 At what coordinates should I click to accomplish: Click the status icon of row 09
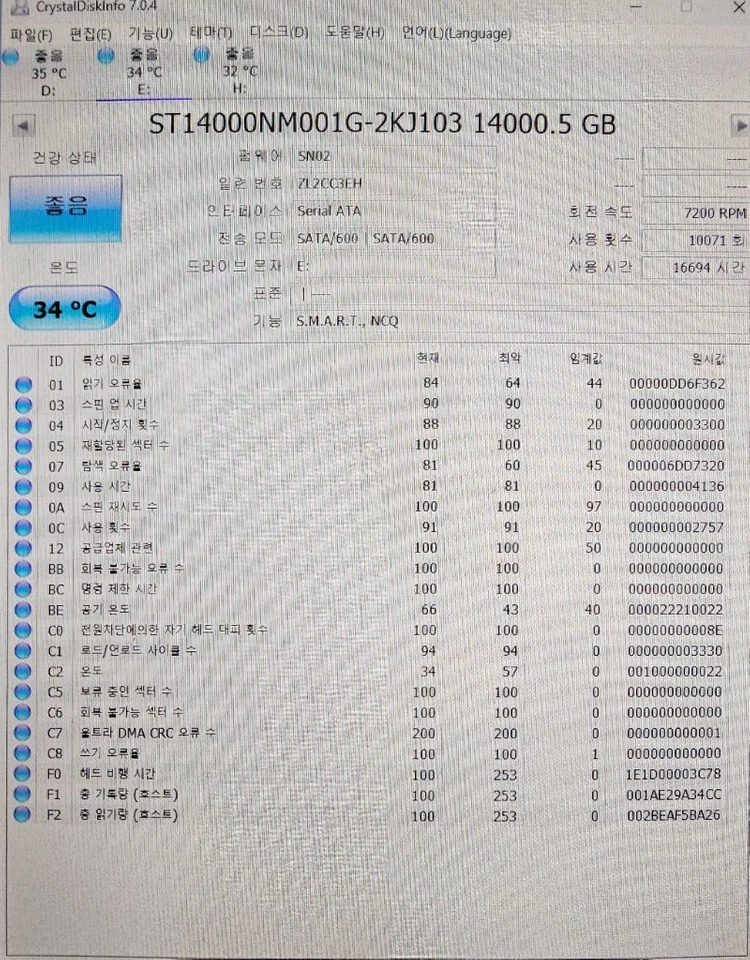pos(23,487)
